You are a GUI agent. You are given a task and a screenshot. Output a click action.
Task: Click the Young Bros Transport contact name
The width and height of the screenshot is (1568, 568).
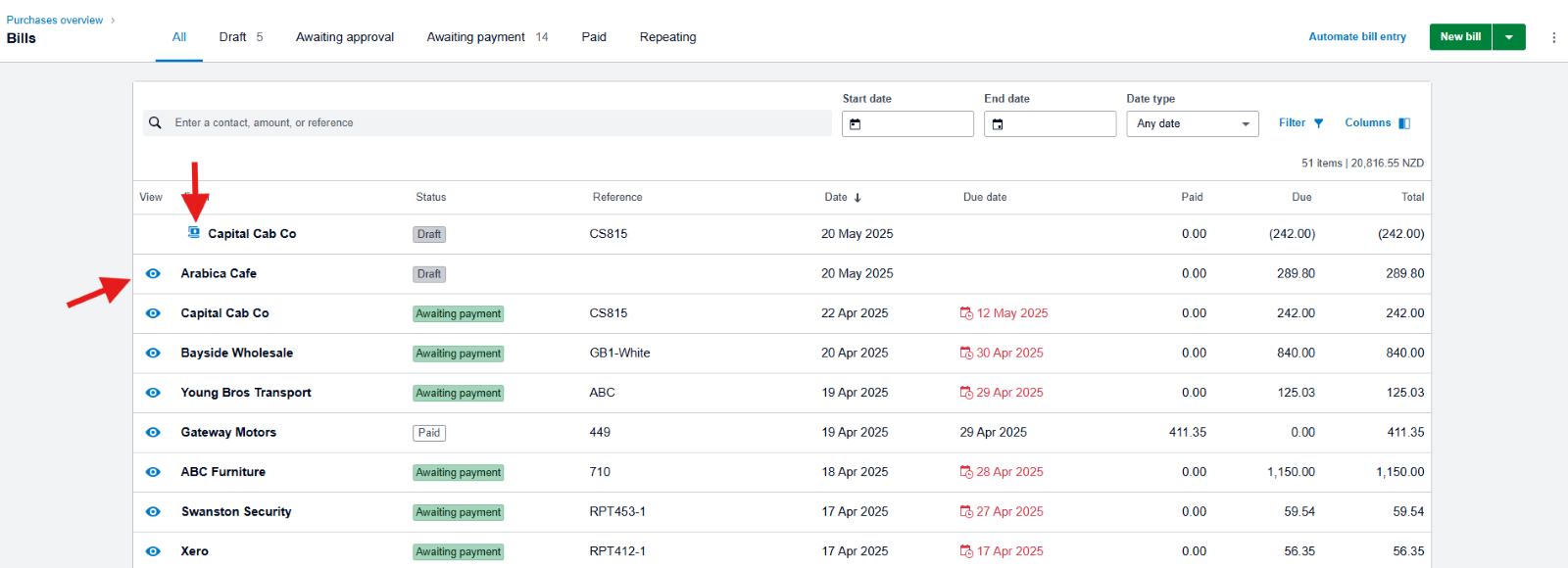tap(246, 393)
